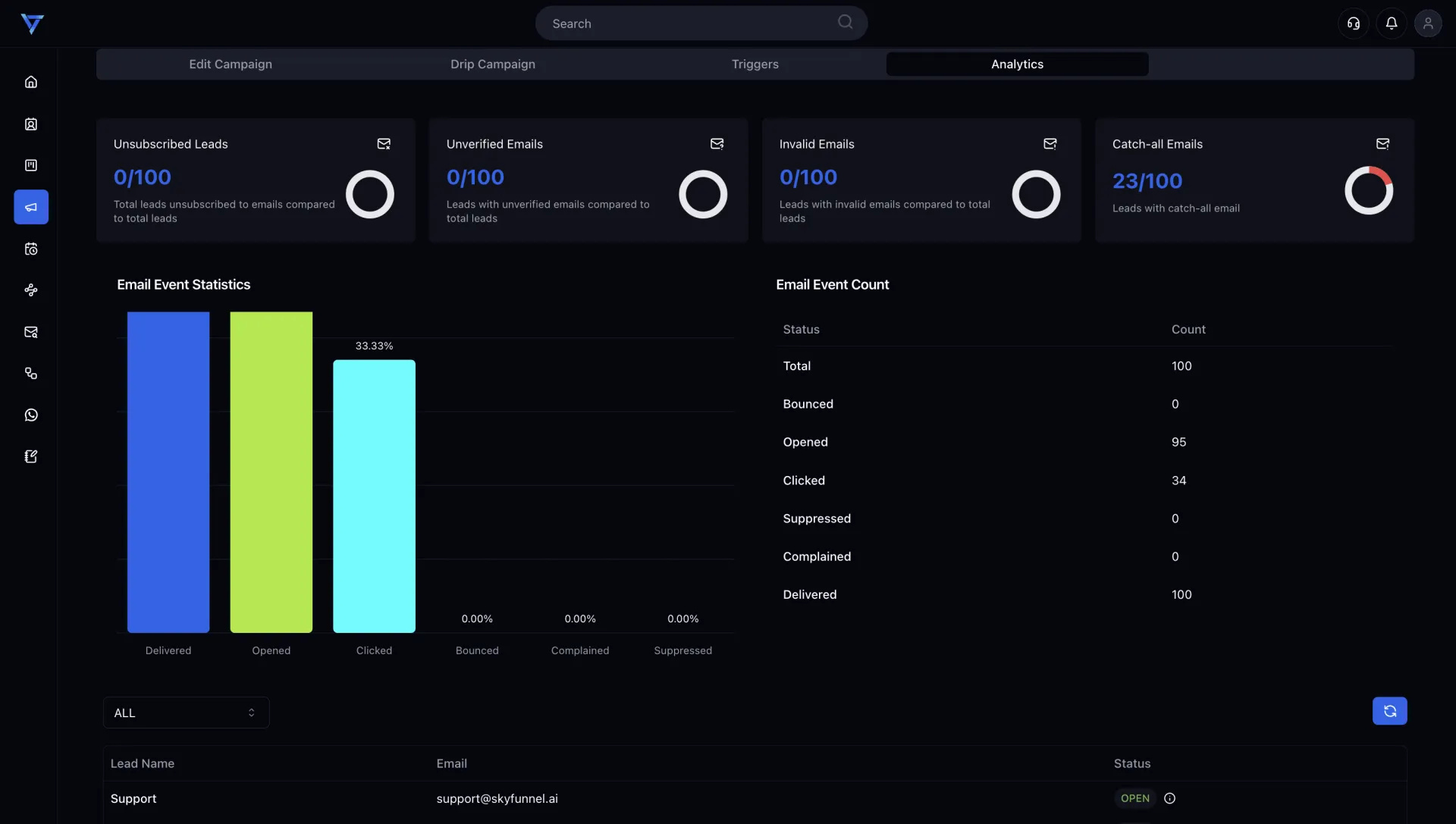Open the contacts icon in sidebar

pyautogui.click(x=31, y=124)
